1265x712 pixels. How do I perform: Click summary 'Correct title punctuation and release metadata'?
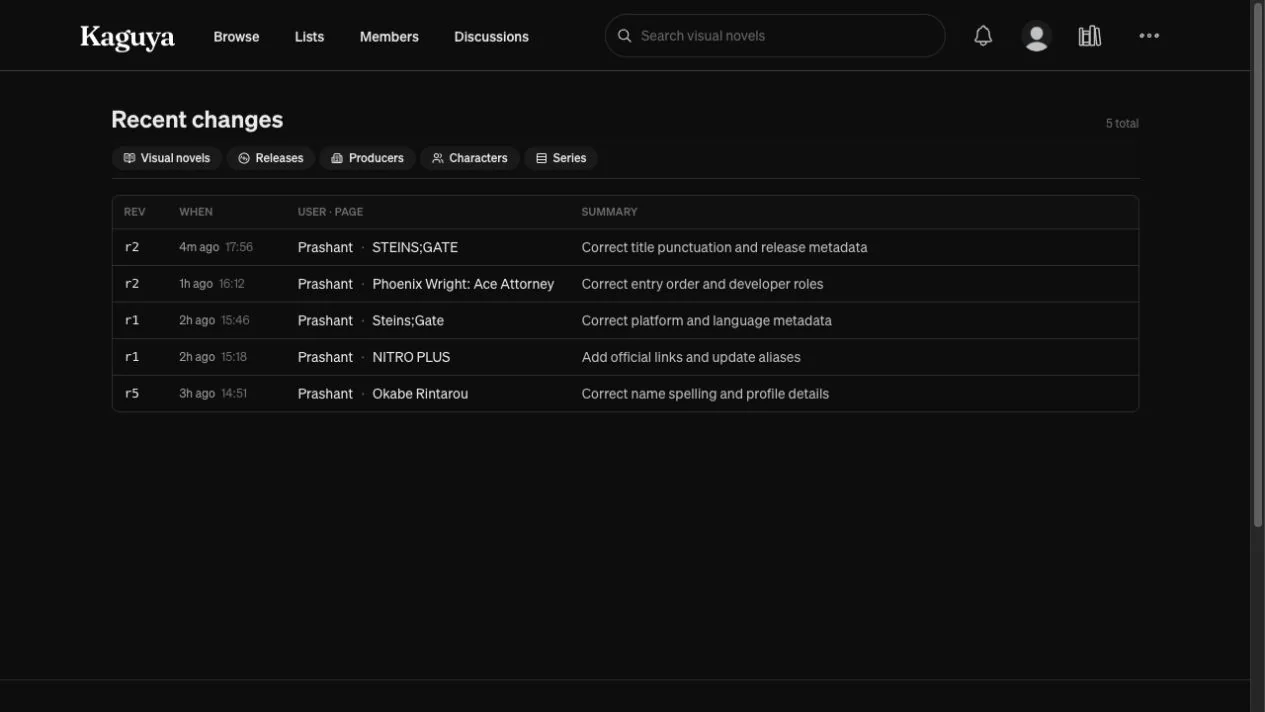tap(724, 247)
